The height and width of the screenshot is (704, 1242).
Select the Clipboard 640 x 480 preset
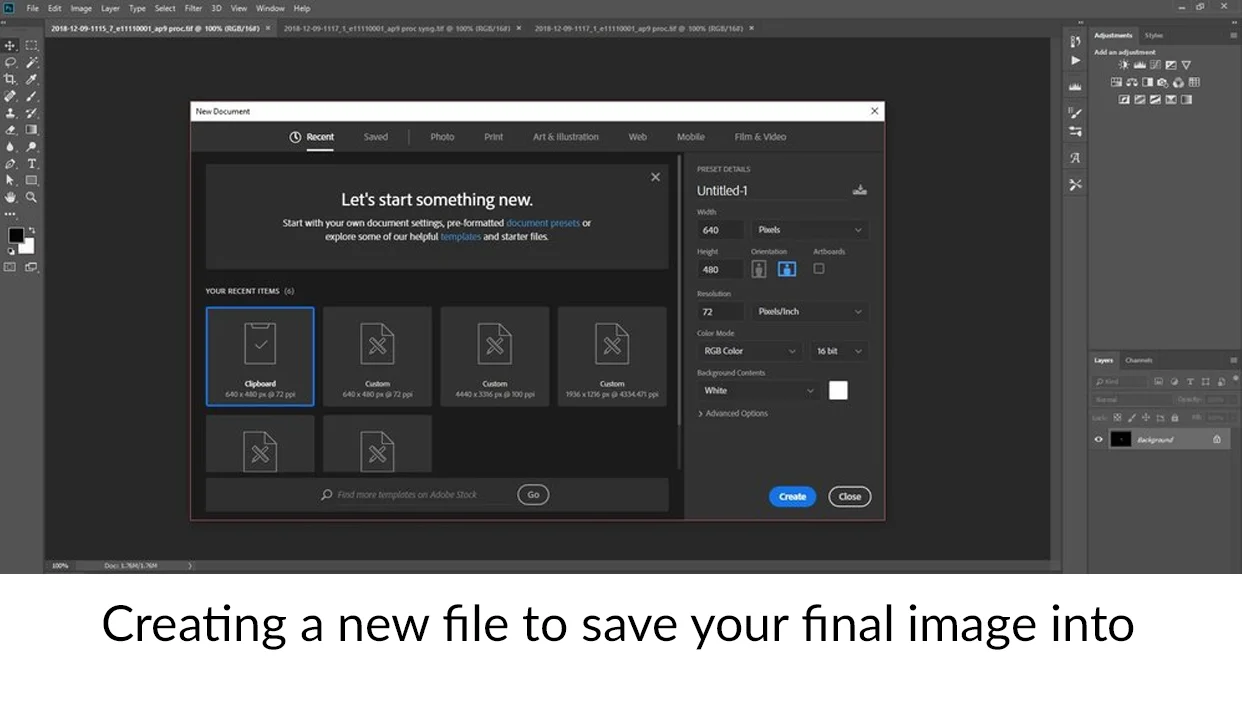[x=260, y=356]
